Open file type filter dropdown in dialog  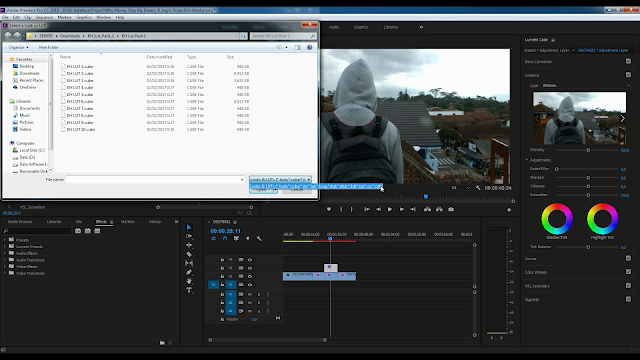(280, 179)
